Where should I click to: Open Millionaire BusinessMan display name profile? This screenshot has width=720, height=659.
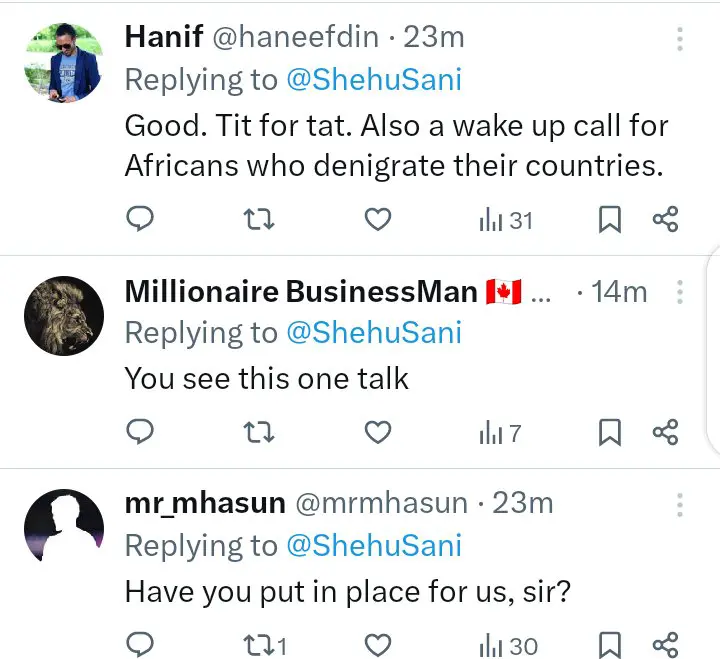click(300, 292)
